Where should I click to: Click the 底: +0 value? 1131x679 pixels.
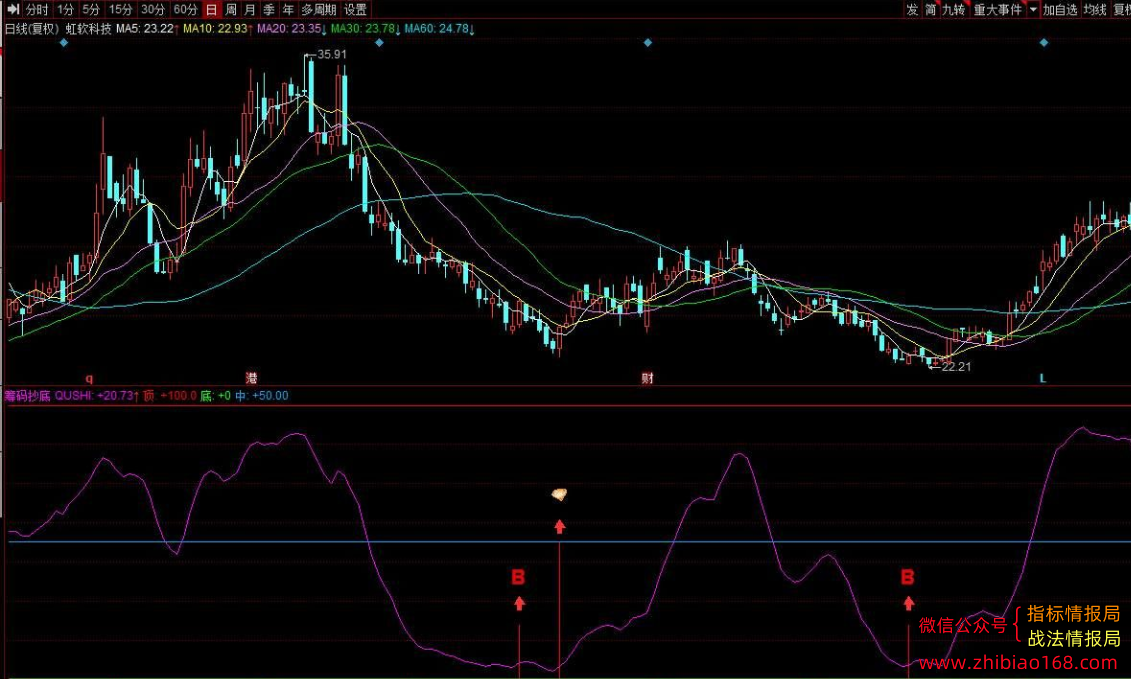pos(215,395)
